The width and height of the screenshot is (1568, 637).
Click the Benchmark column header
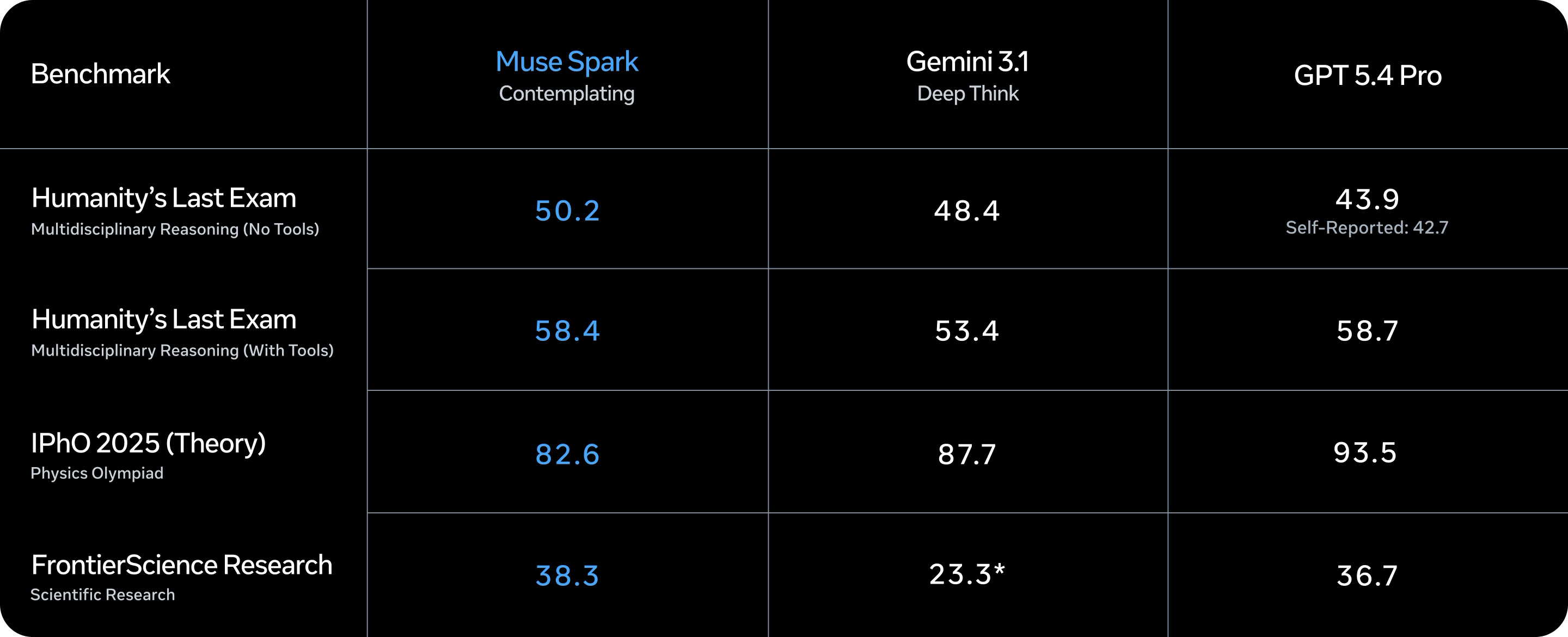(100, 73)
